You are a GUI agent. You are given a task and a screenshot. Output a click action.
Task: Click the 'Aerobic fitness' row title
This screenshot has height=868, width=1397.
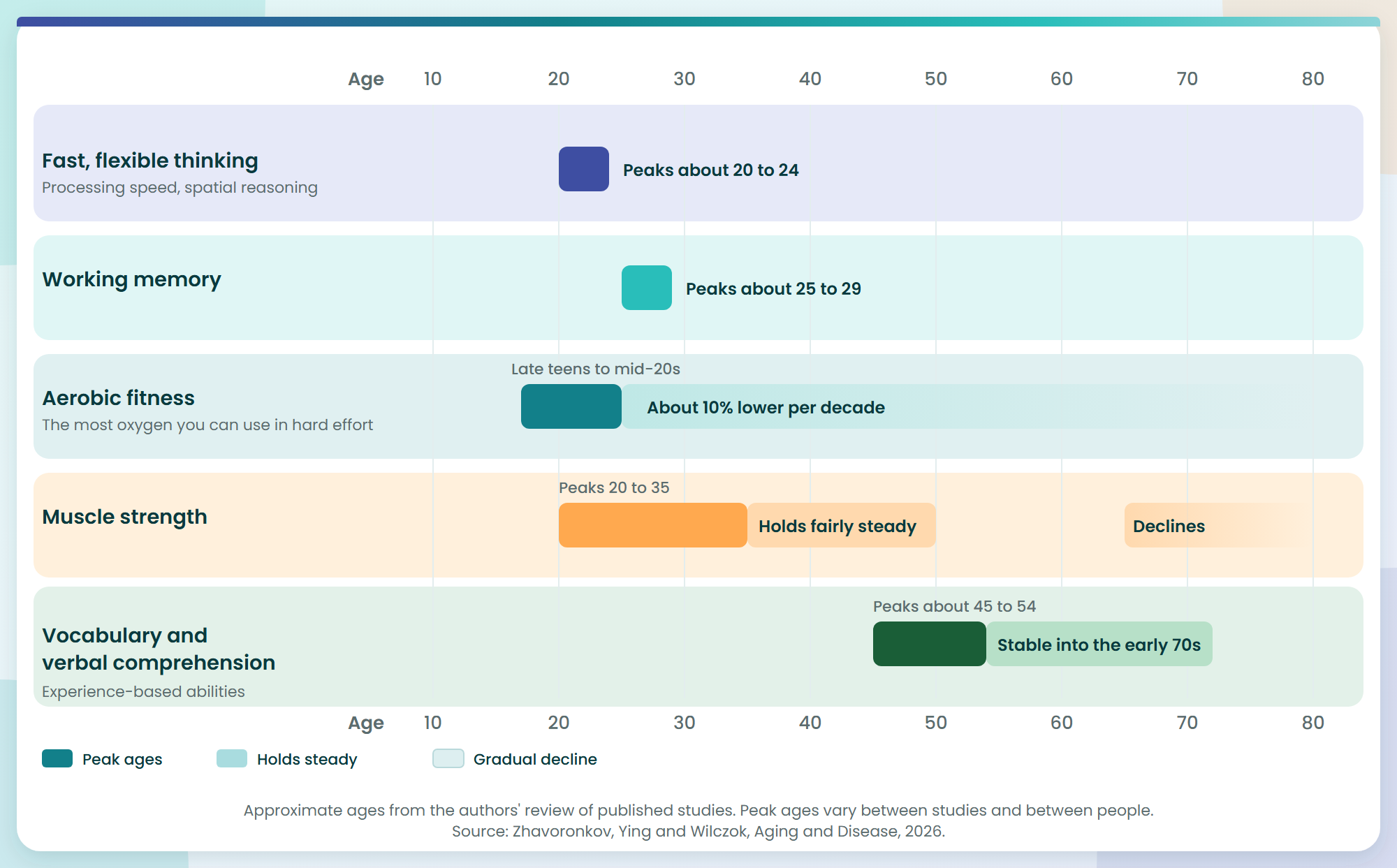(x=119, y=398)
